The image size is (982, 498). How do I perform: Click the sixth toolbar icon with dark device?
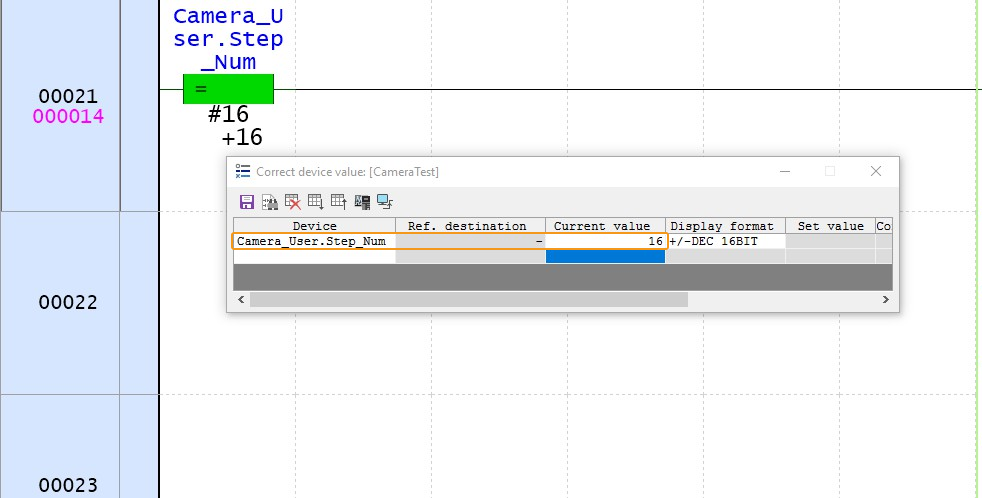pyautogui.click(x=361, y=201)
